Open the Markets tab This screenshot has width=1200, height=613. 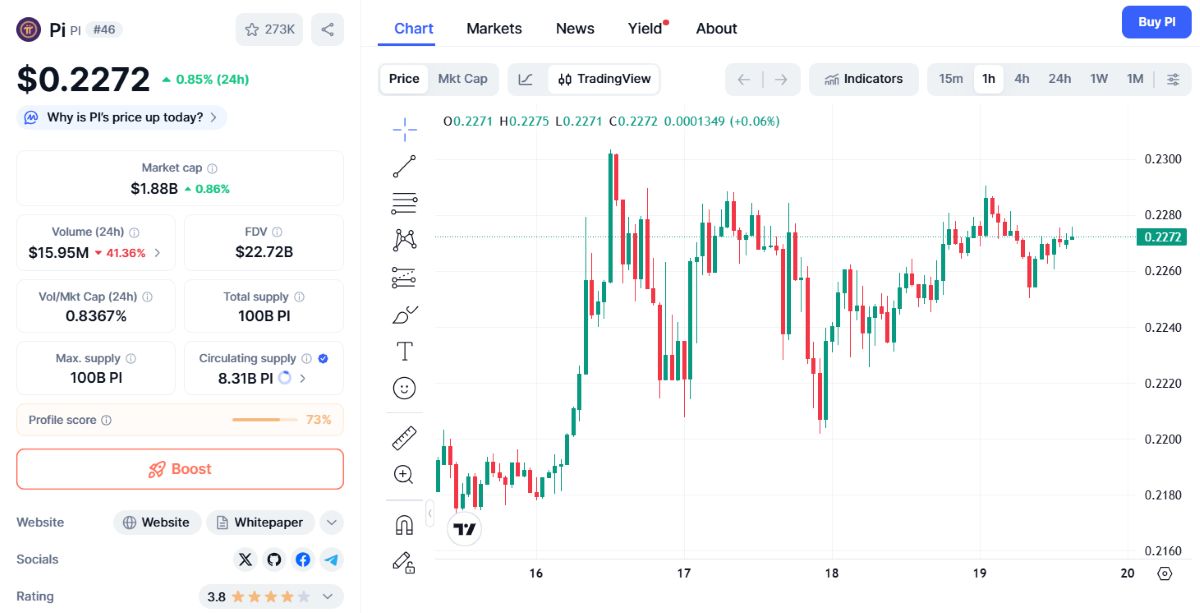pyautogui.click(x=494, y=28)
